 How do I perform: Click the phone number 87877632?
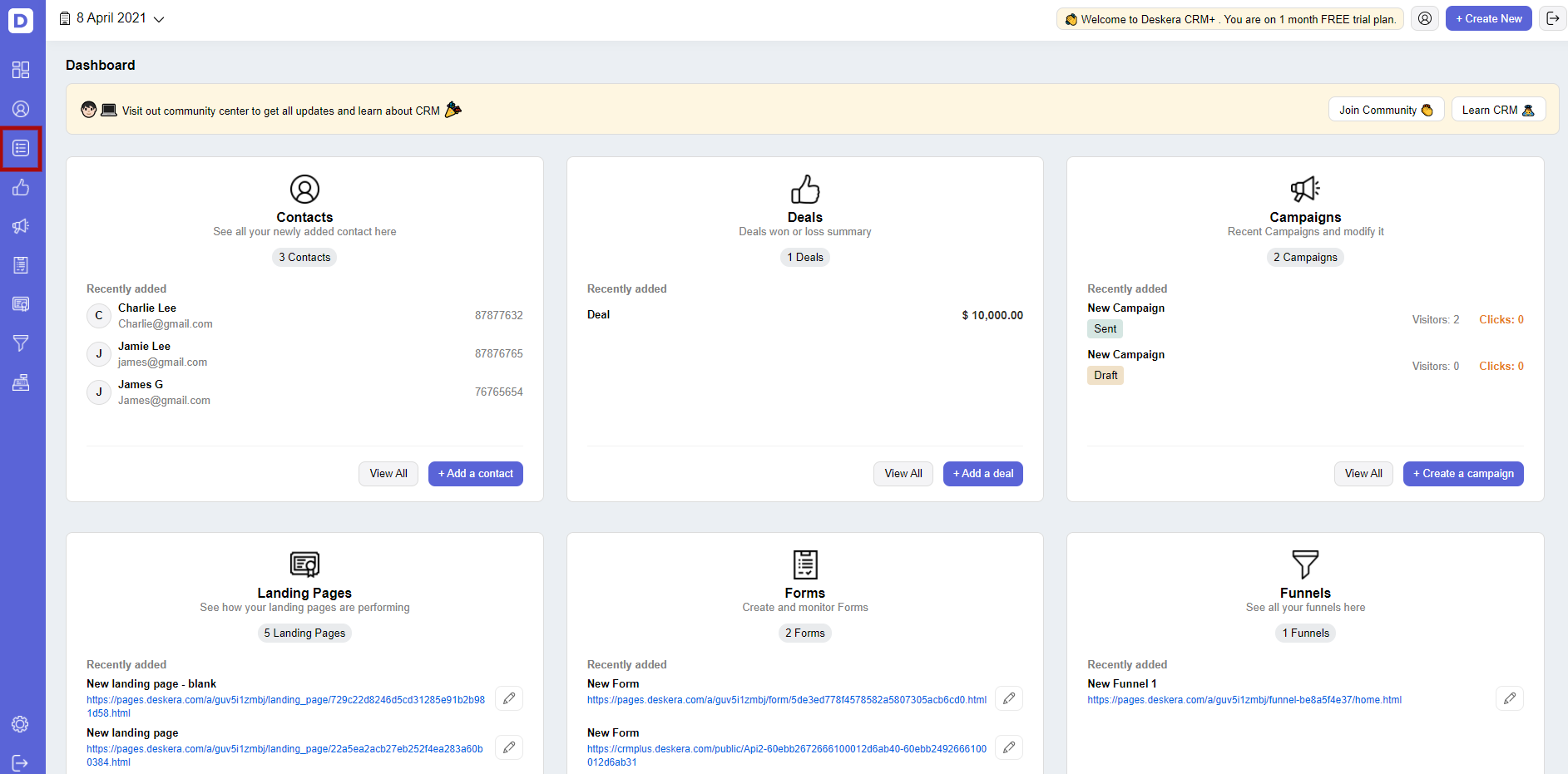499,316
